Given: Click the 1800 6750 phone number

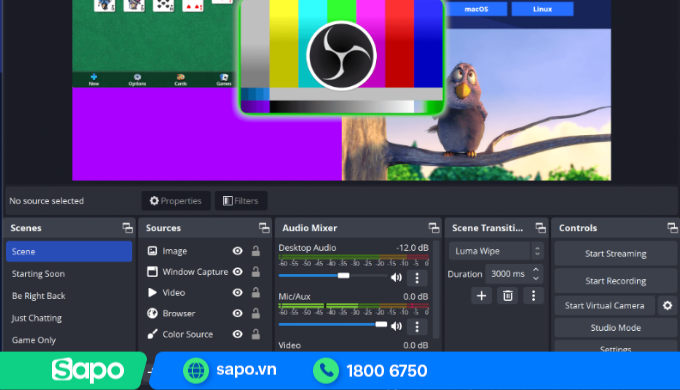Looking at the screenshot, I should click(x=387, y=371).
